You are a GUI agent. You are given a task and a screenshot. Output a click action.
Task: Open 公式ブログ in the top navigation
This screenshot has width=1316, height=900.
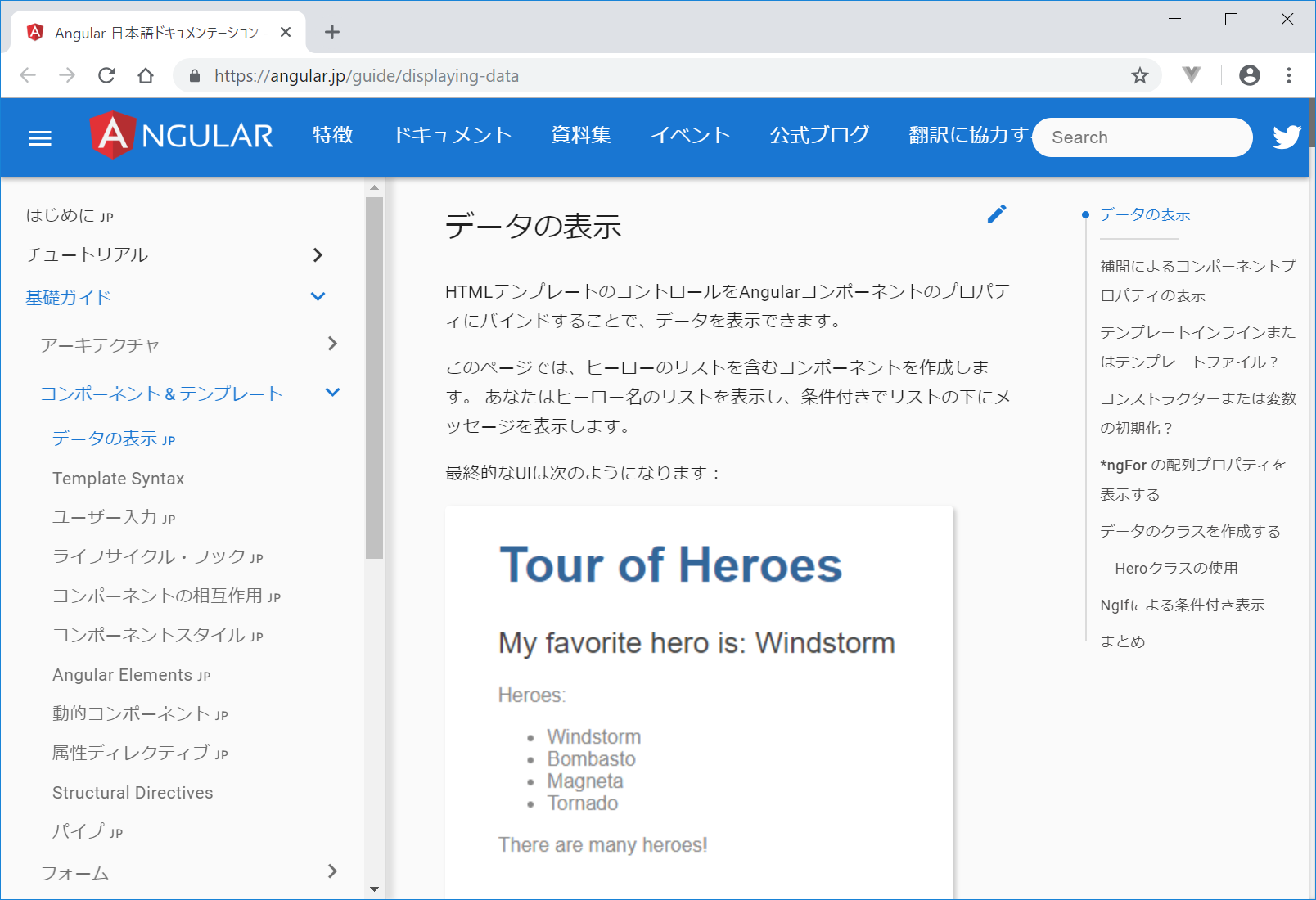point(819,135)
